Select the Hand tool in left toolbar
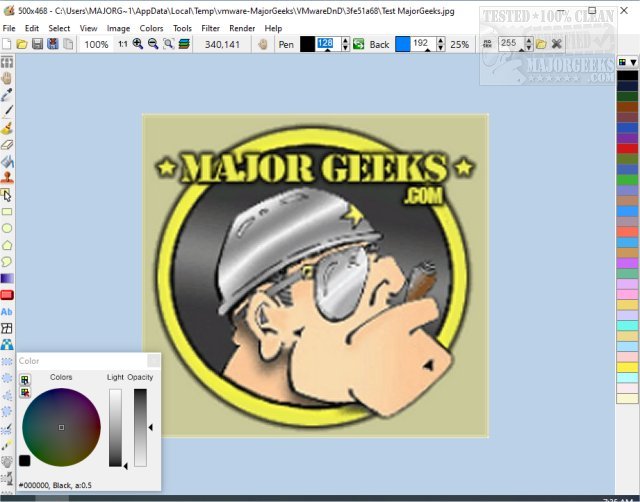 point(7,78)
